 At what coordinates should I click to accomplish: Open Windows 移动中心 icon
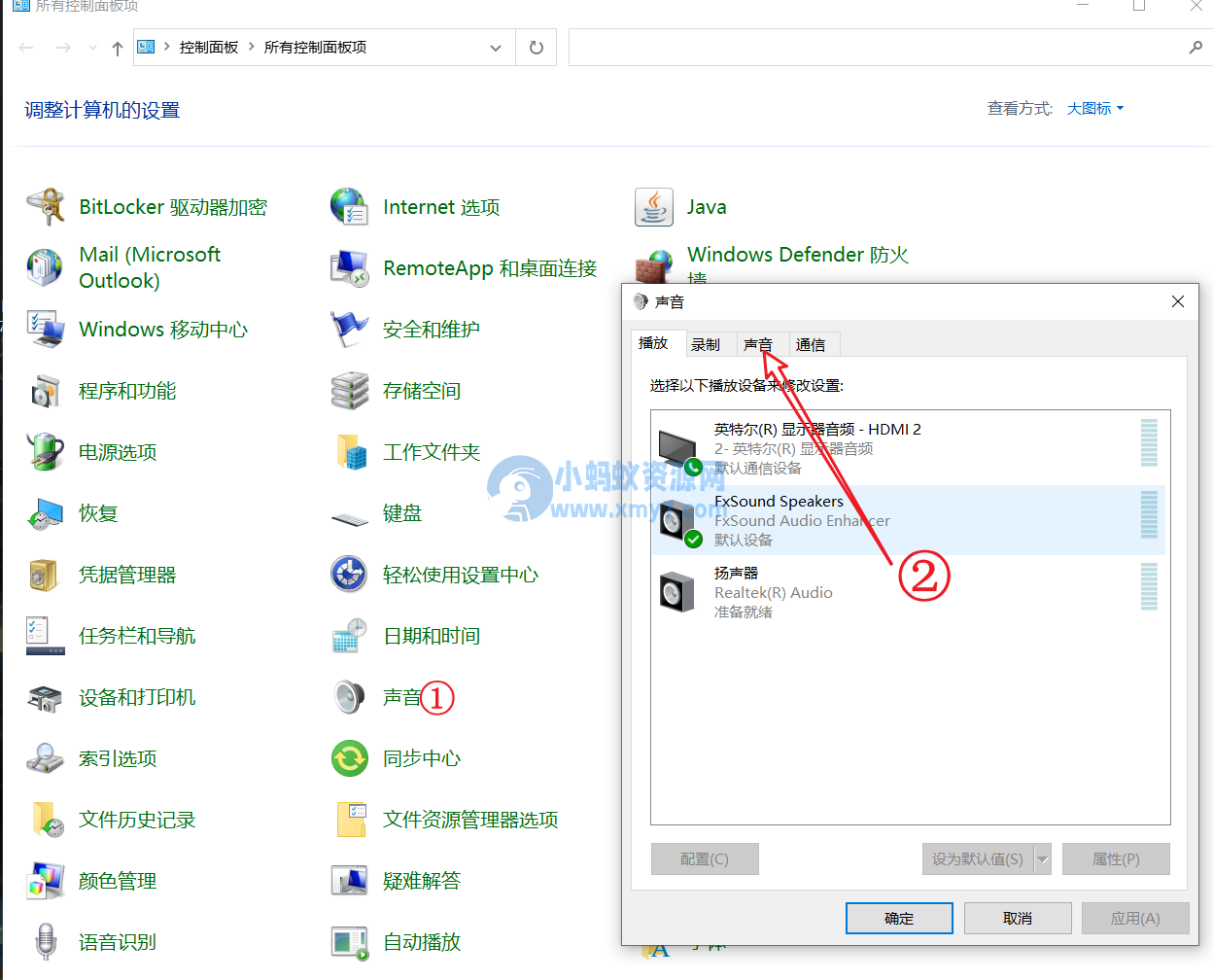tap(46, 330)
